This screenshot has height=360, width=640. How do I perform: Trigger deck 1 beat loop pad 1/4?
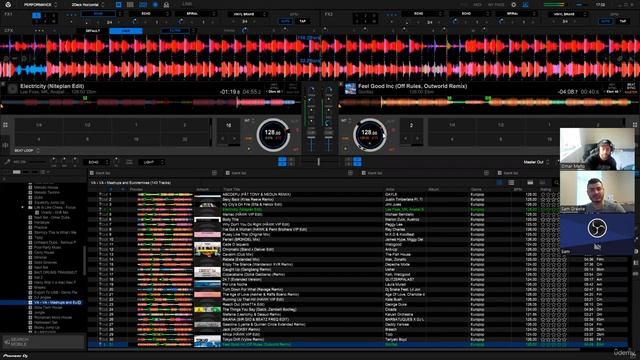[39, 125]
